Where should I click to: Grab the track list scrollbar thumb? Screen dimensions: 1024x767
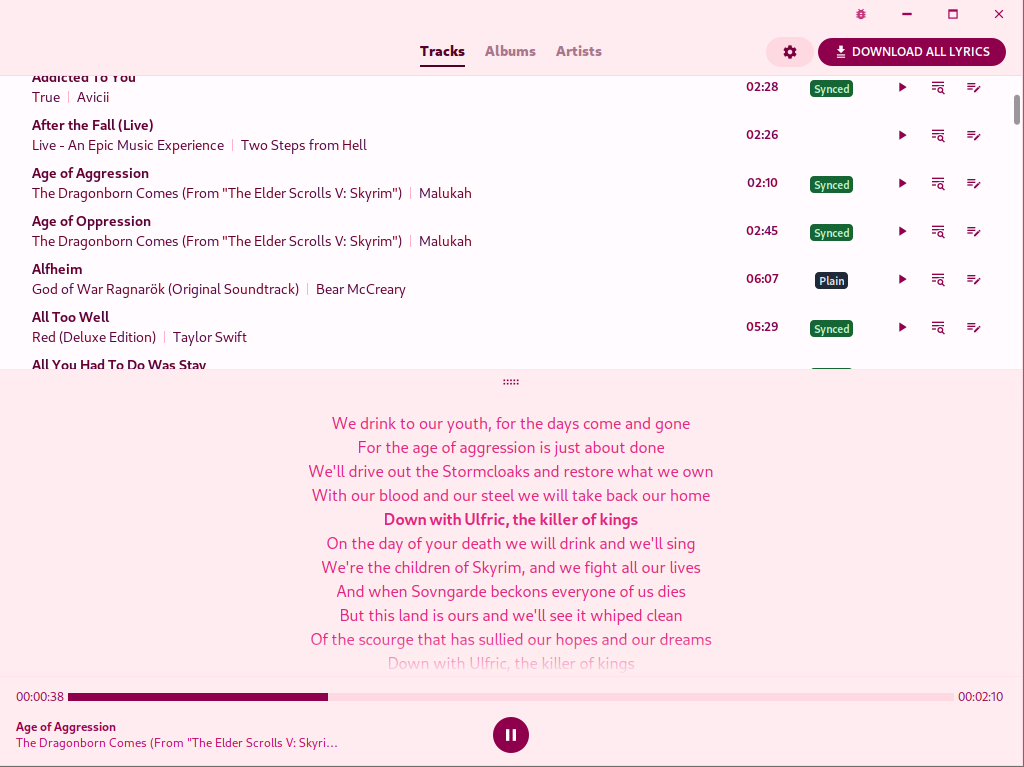click(x=1016, y=113)
